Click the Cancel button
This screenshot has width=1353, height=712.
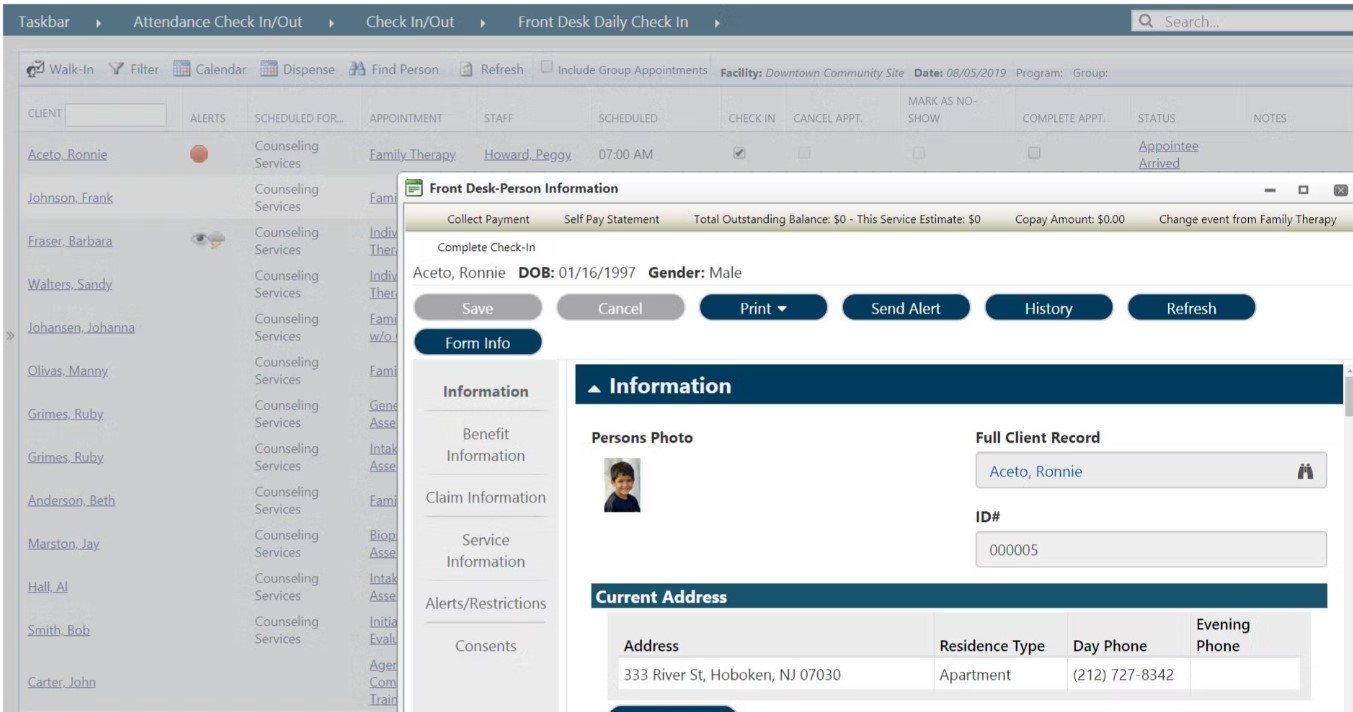pos(620,308)
